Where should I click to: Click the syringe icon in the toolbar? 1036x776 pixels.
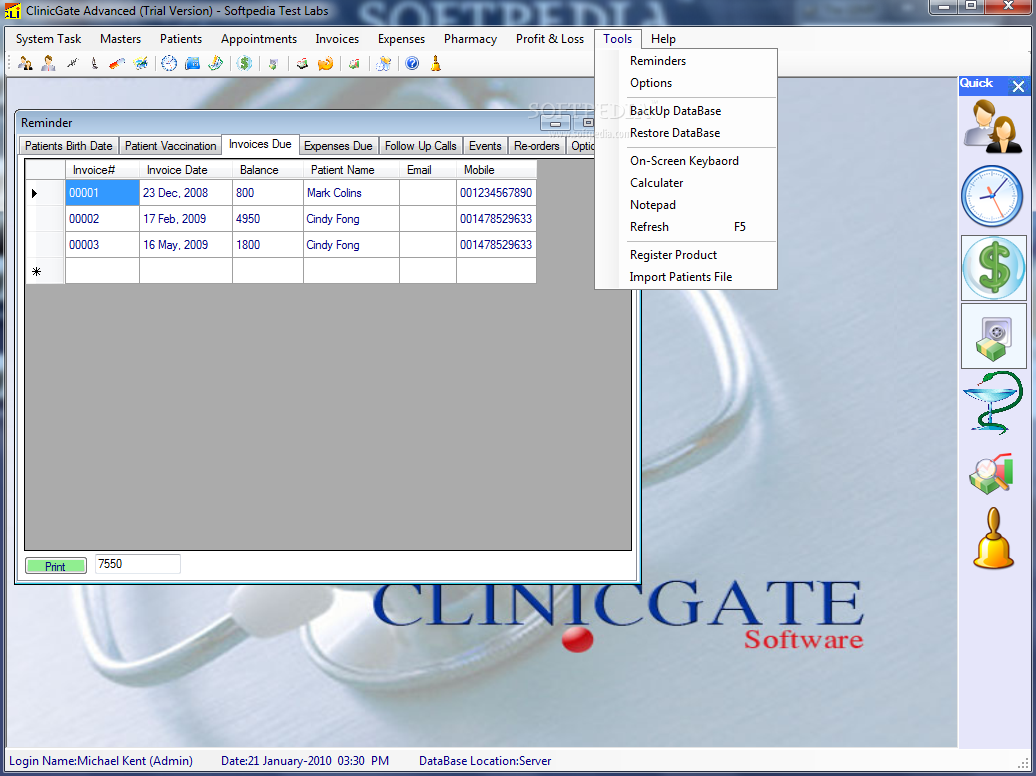click(72, 63)
